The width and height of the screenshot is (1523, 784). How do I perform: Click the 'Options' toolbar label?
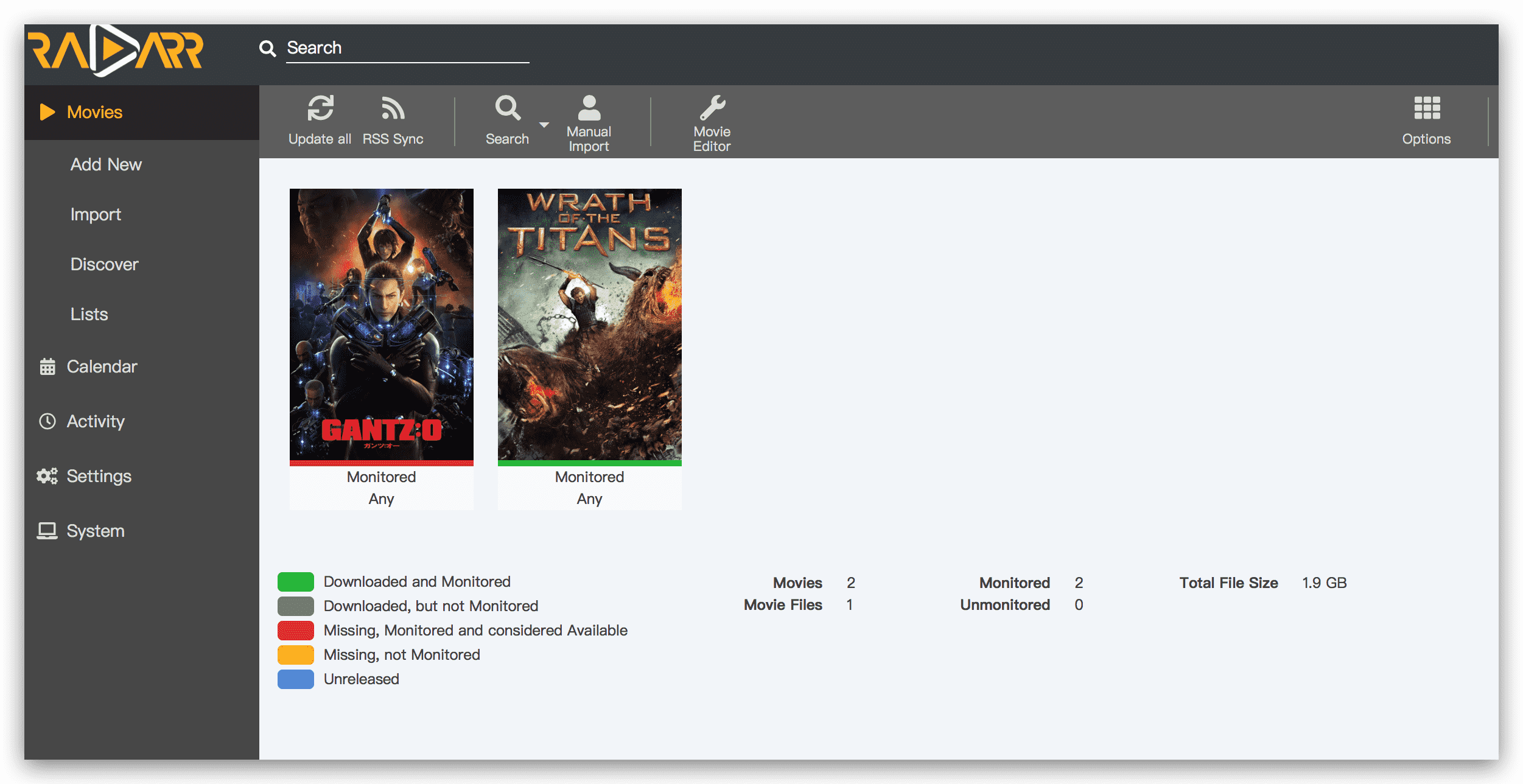coord(1427,139)
